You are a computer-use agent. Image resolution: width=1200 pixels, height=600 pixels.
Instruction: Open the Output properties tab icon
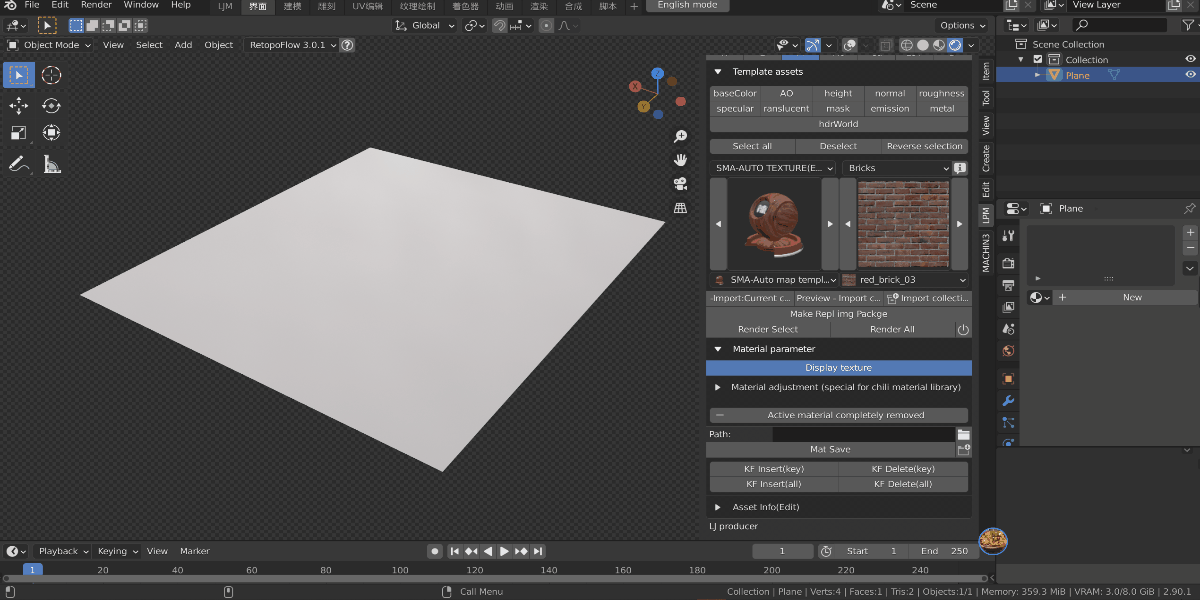point(1008,285)
